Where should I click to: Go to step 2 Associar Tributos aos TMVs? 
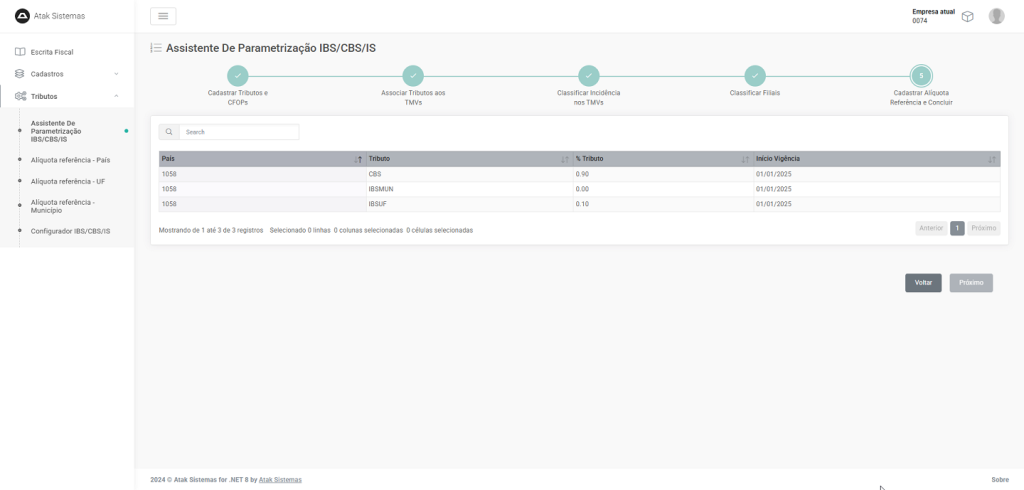[413, 76]
